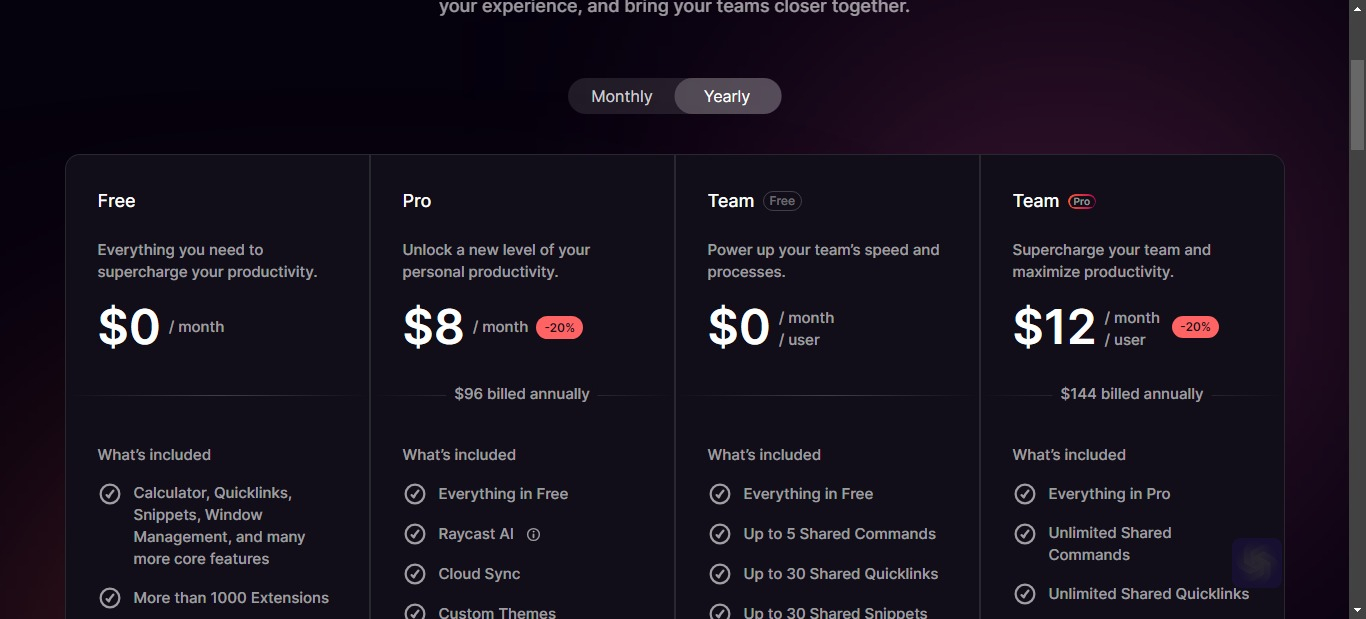Click the Free badge next to Team
This screenshot has height=619, width=1366.
[x=782, y=201]
